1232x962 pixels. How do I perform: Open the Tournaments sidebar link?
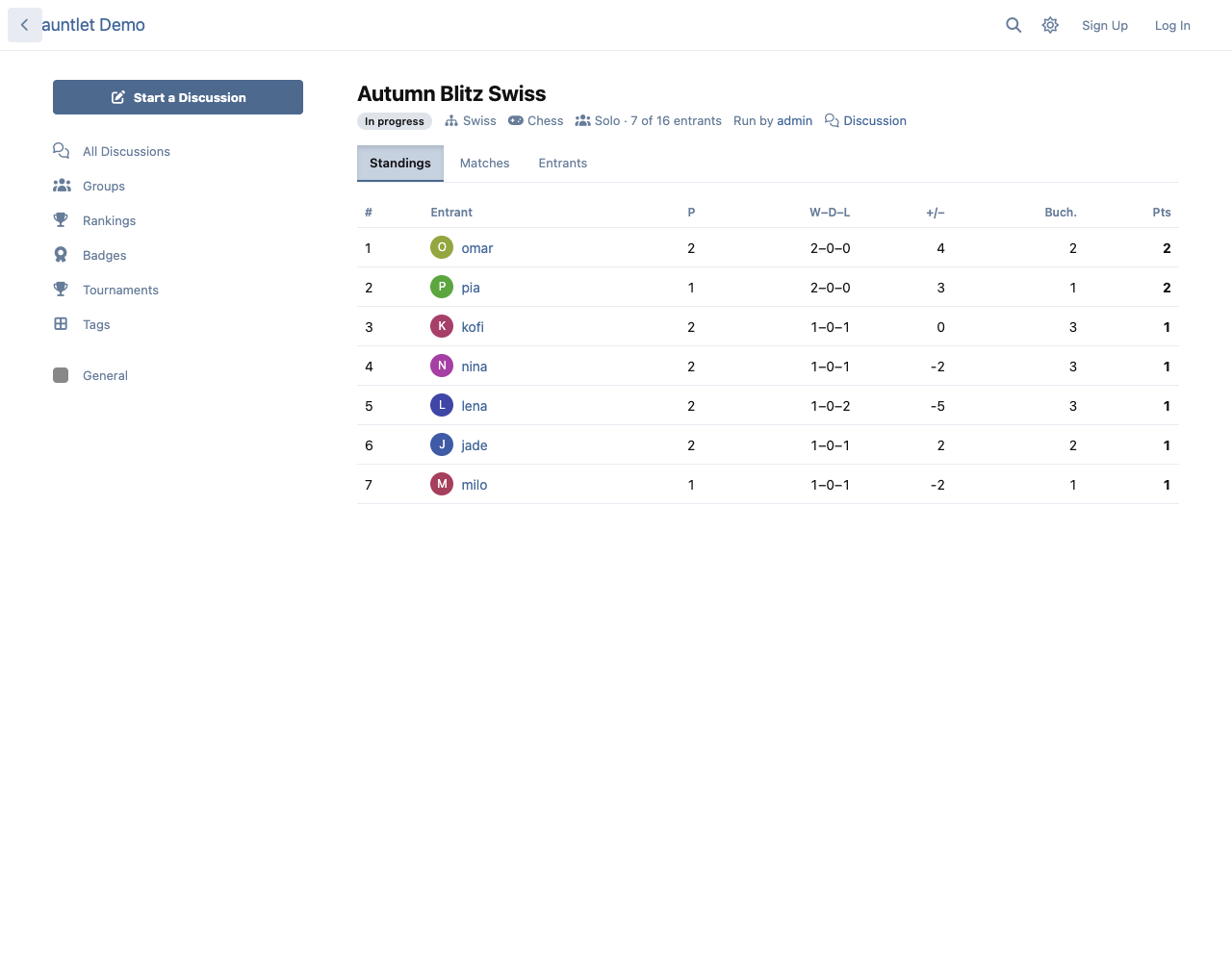[120, 291]
